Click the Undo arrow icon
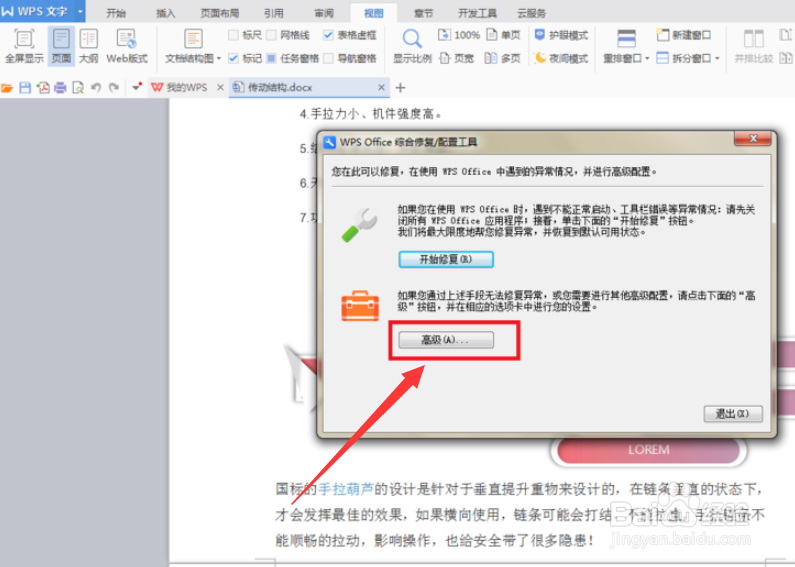Image resolution: width=795 pixels, height=567 pixels. [96, 88]
